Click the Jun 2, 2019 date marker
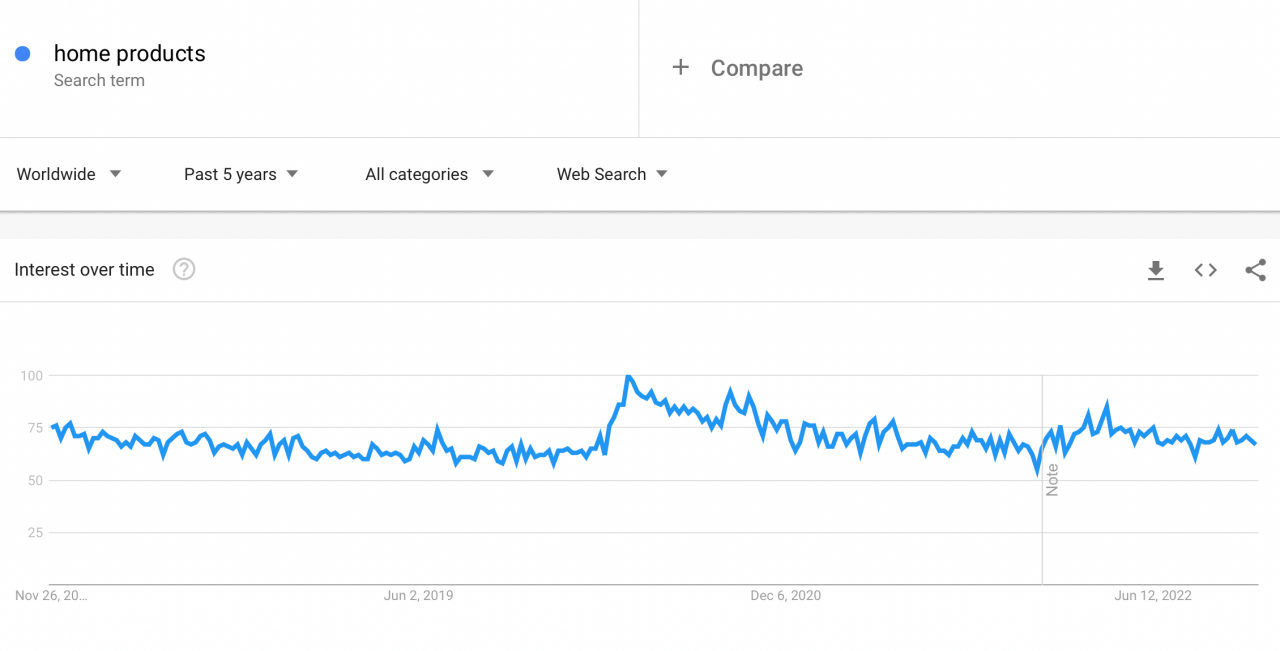 (418, 595)
